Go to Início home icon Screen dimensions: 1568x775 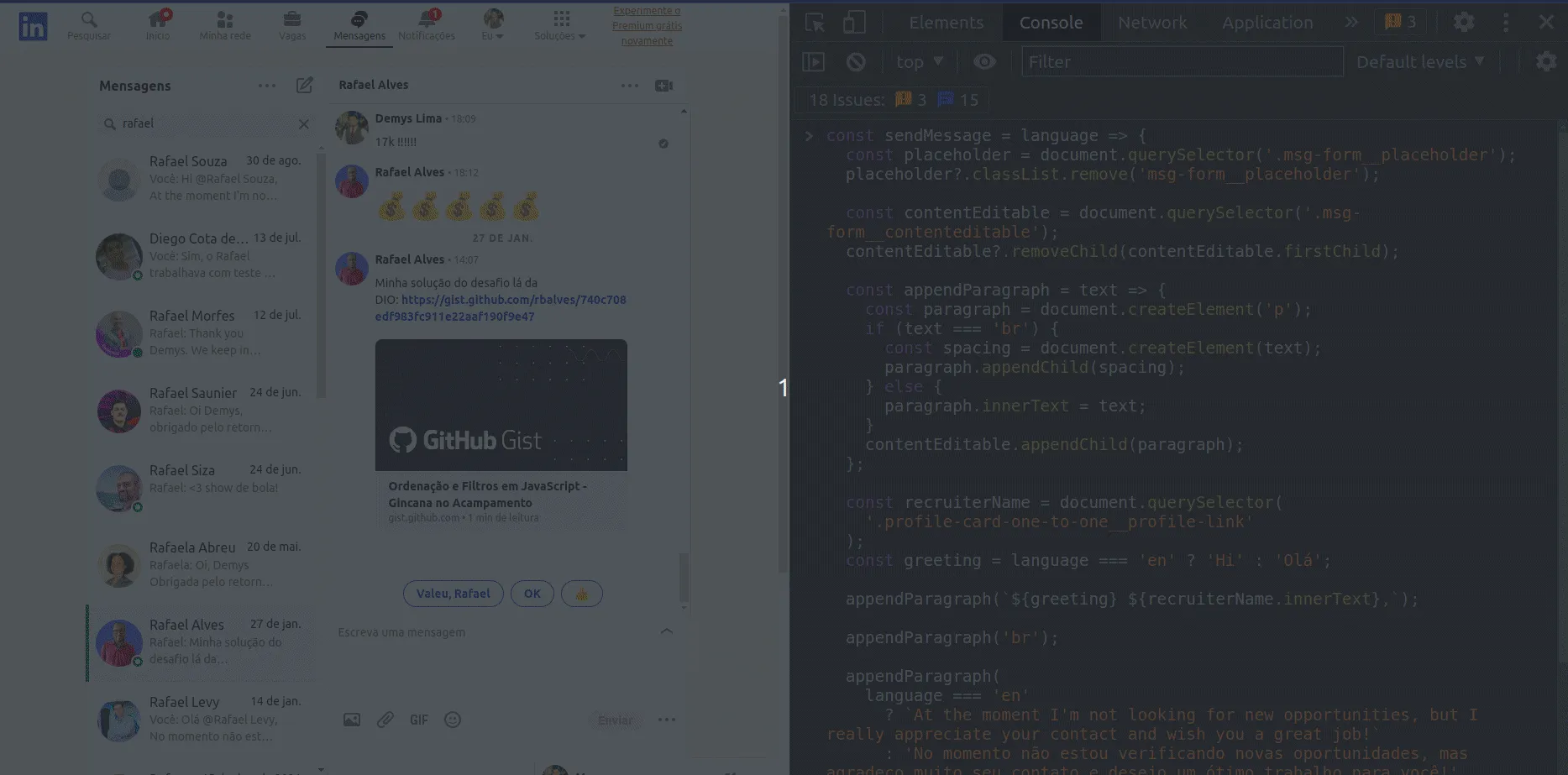click(158, 25)
